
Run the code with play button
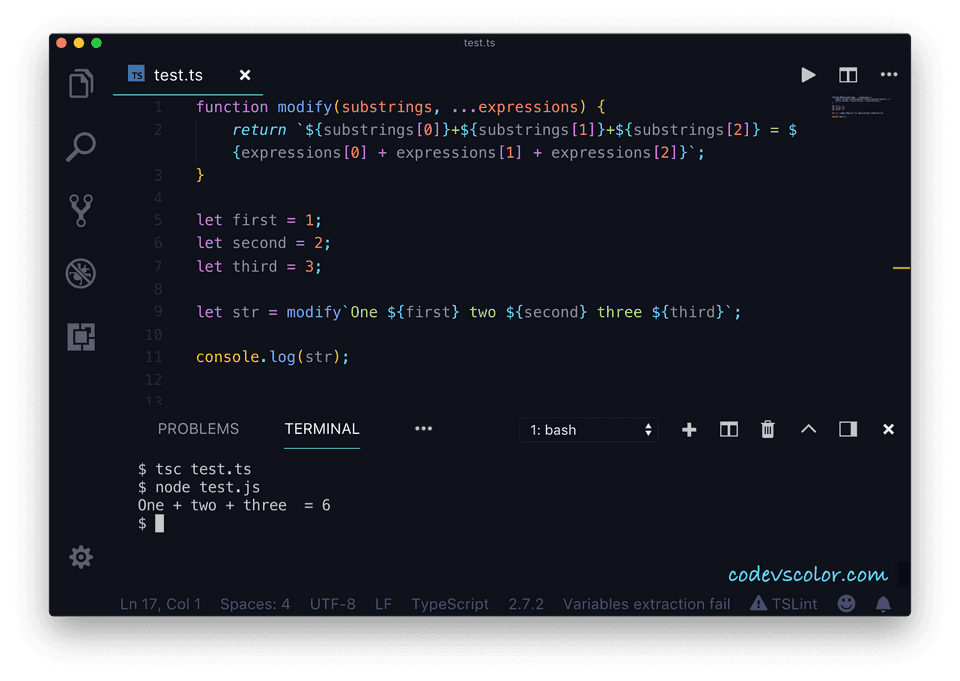pyautogui.click(x=808, y=75)
